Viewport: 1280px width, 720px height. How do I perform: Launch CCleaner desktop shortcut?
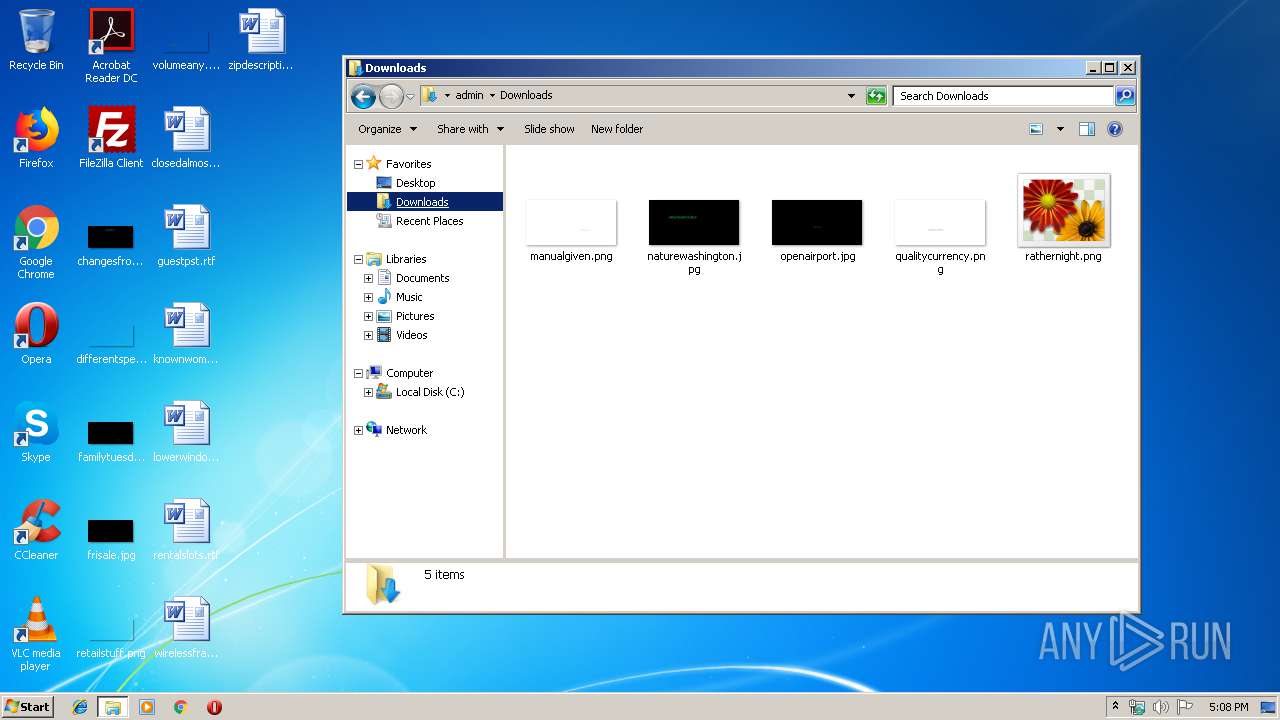pos(36,530)
